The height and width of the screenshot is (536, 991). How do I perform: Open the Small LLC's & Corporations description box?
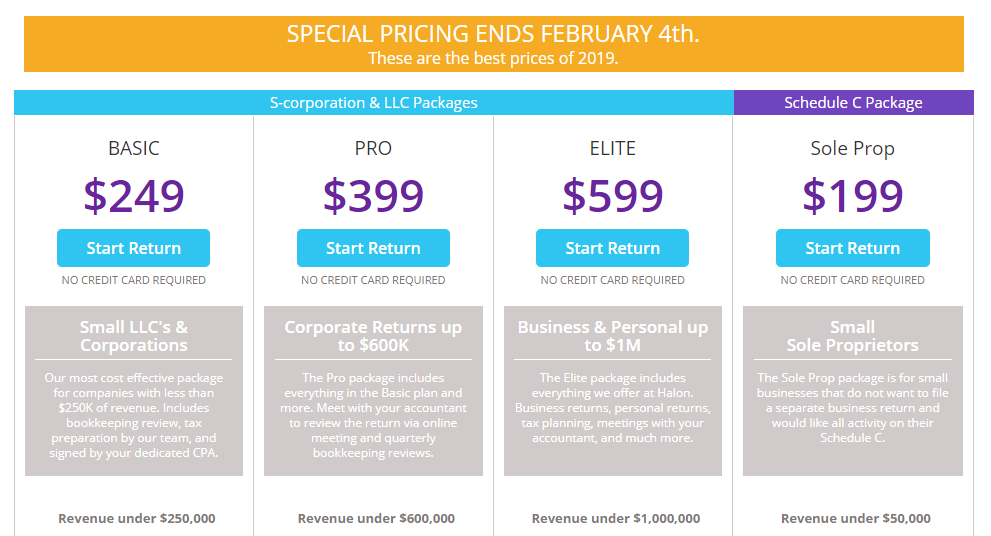(x=134, y=391)
